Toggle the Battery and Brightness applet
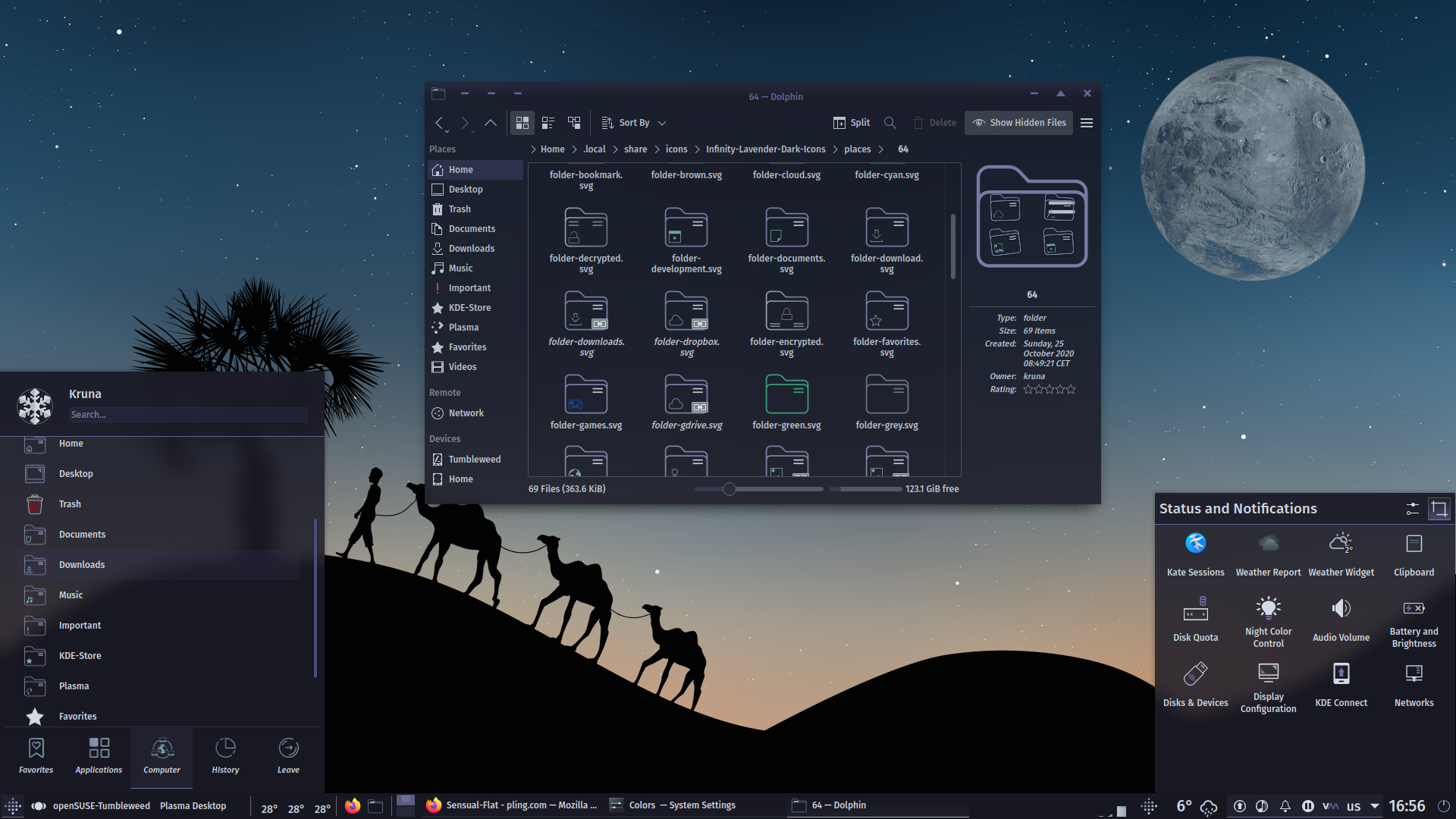 click(1414, 618)
